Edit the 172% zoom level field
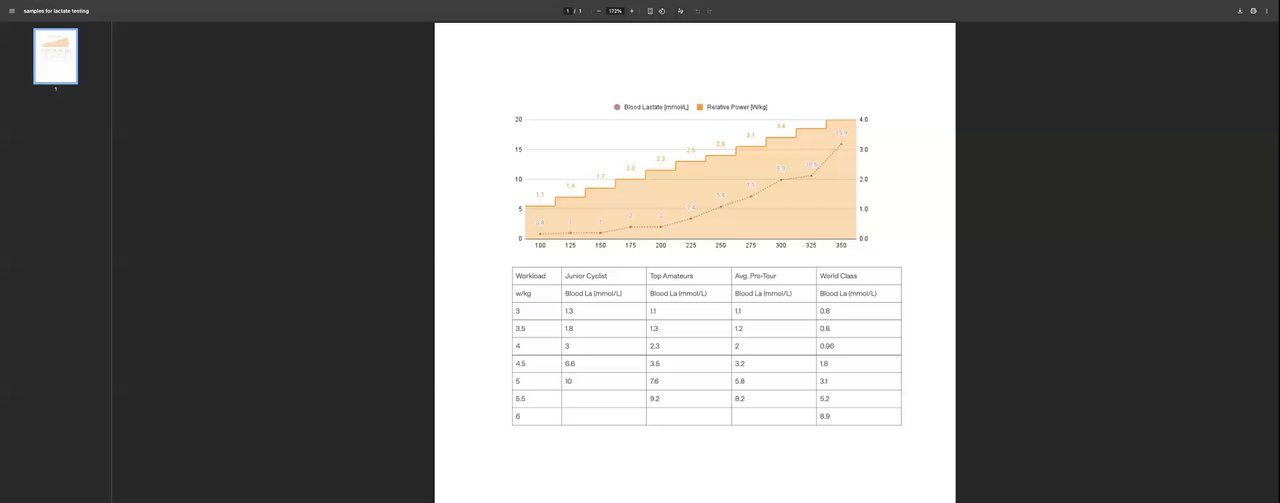Viewport: 1280px width, 503px height. pyautogui.click(x=615, y=11)
